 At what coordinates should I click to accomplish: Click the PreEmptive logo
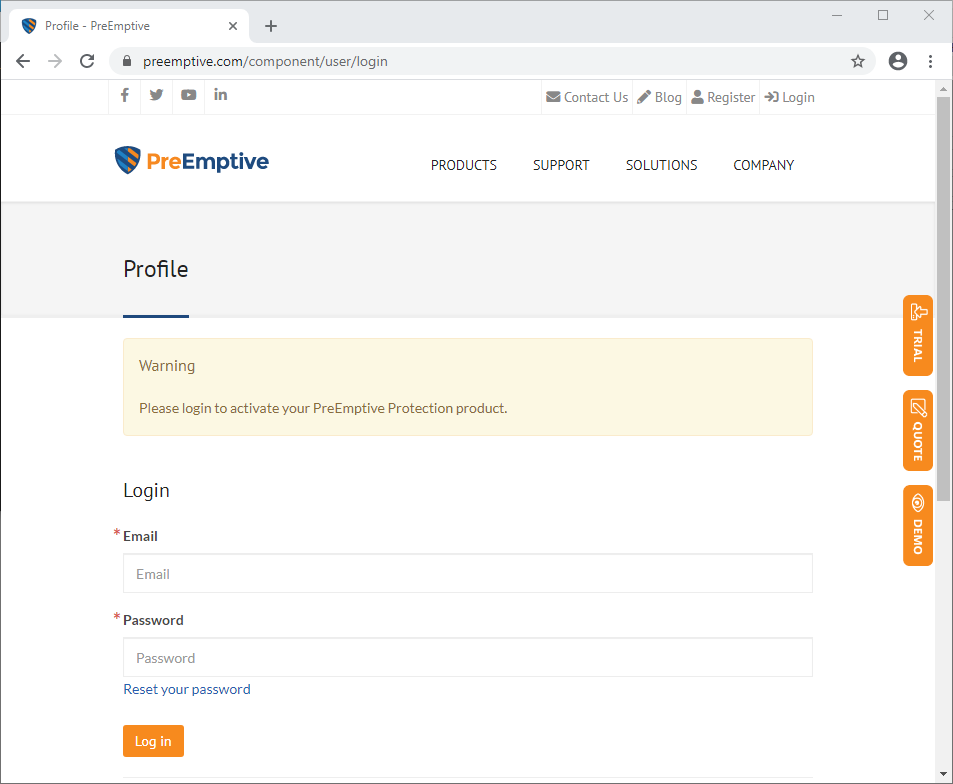click(191, 160)
